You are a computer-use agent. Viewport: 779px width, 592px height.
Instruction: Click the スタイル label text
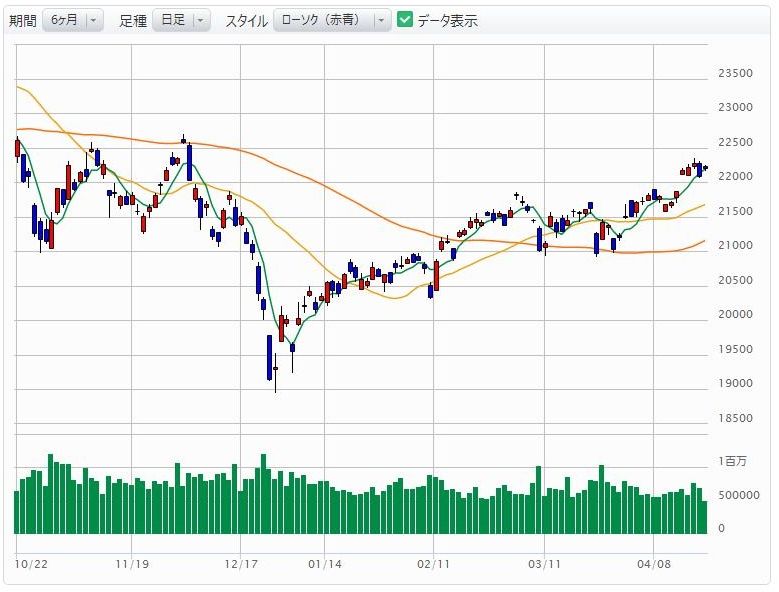246,20
